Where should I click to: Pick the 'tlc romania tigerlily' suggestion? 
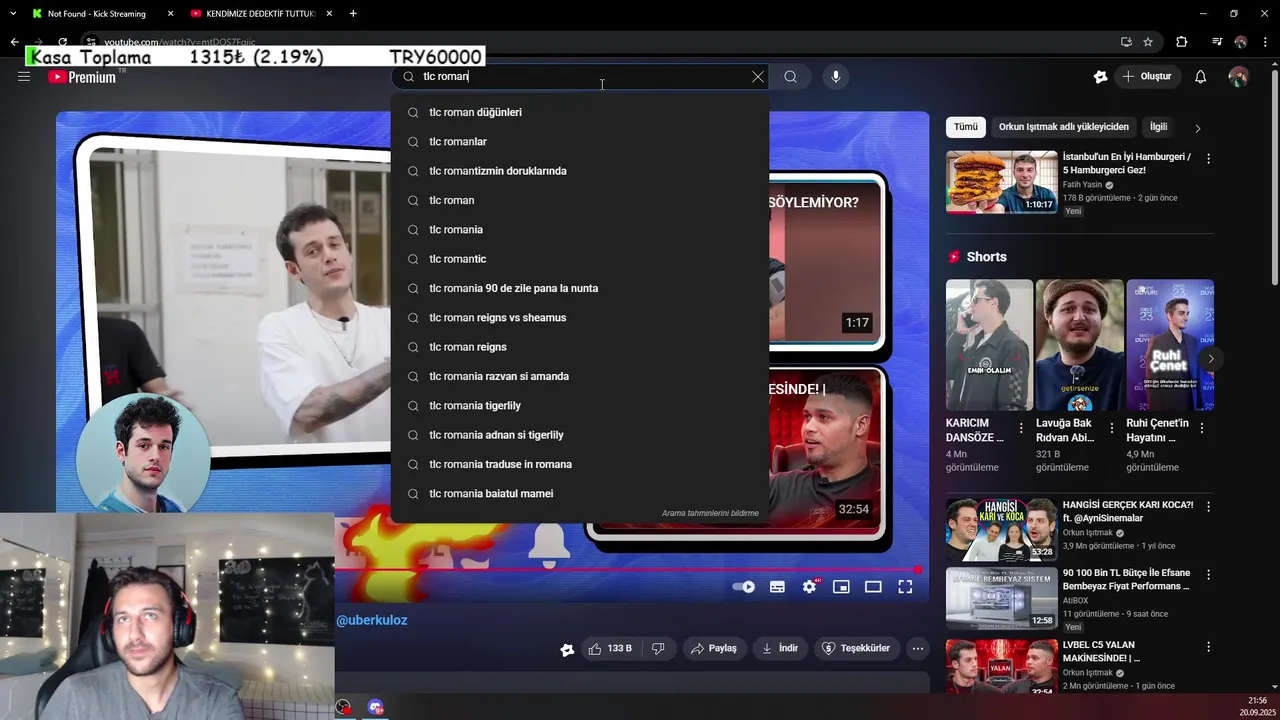(x=580, y=406)
